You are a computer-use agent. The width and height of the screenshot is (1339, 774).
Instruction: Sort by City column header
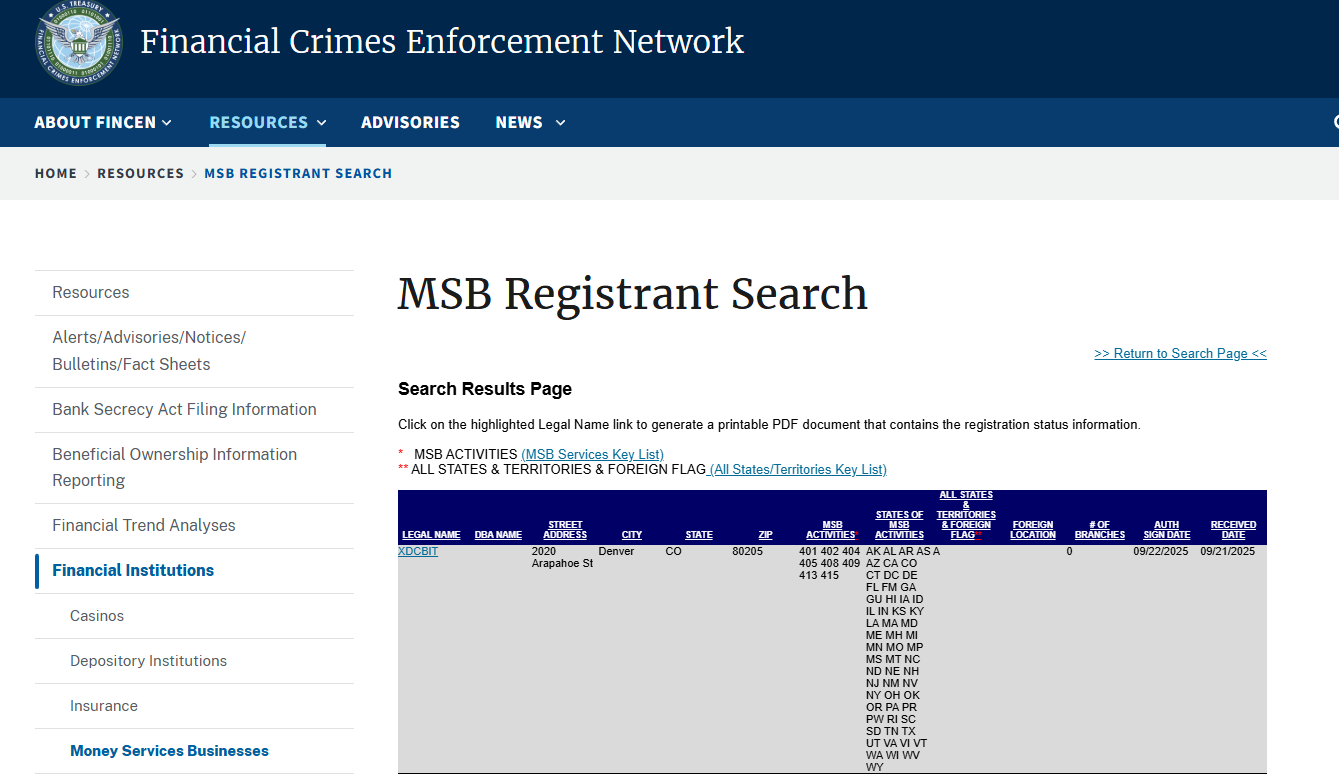(632, 535)
